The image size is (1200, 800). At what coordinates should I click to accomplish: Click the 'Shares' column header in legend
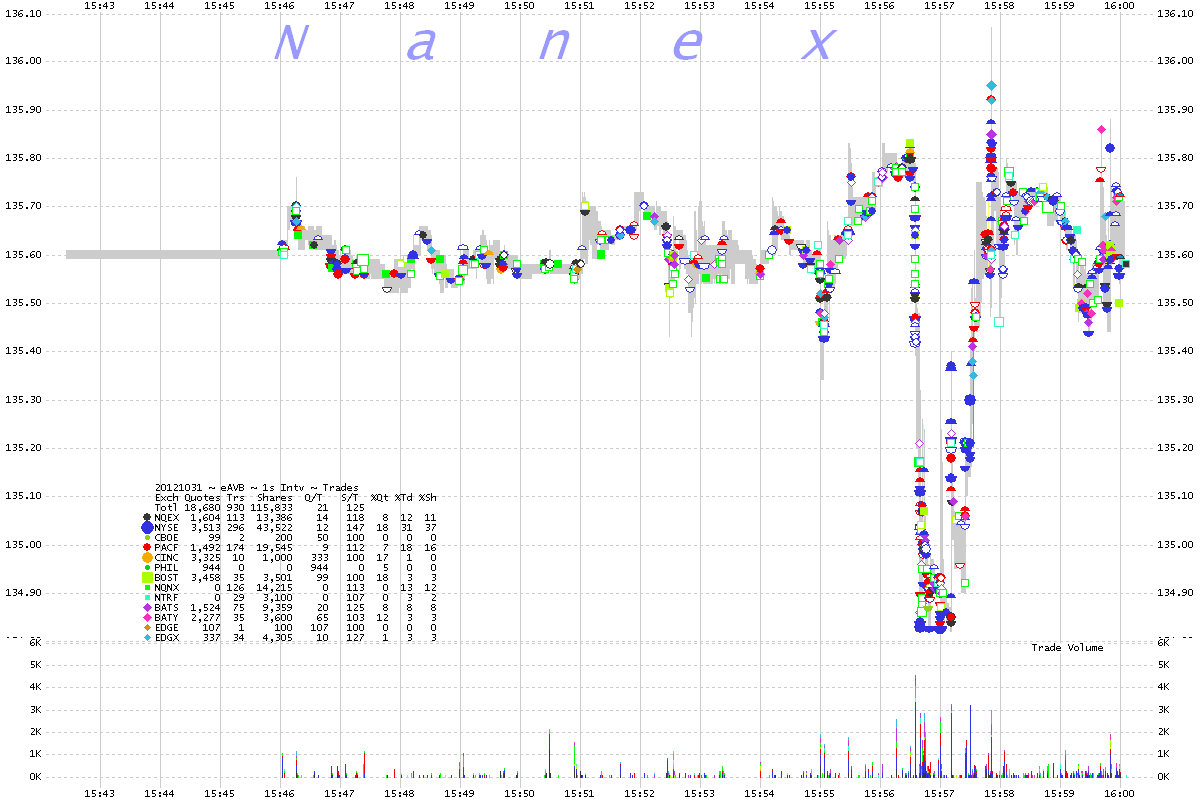point(273,498)
